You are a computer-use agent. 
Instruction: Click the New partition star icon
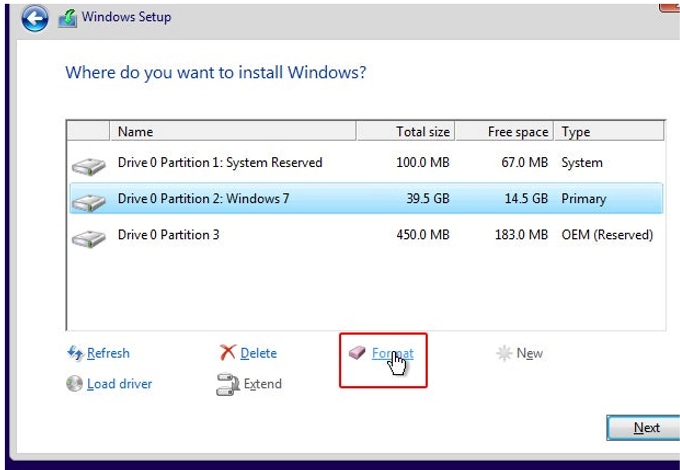coord(503,353)
